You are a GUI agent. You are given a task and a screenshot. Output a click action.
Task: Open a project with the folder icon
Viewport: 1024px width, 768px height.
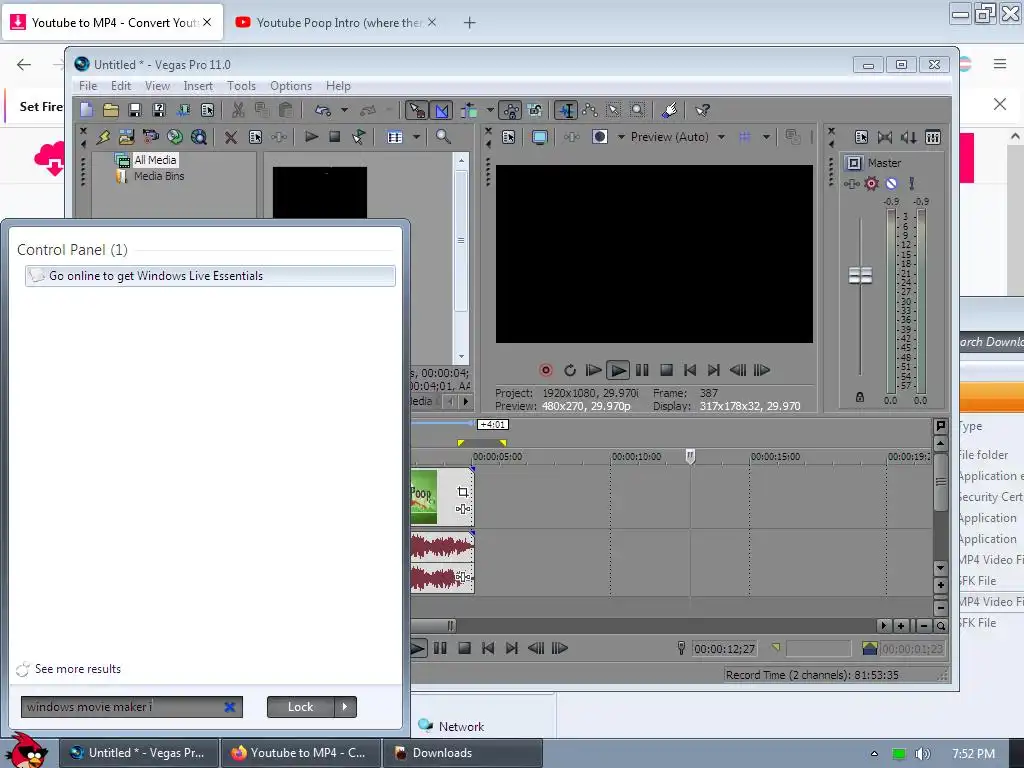[x=110, y=110]
